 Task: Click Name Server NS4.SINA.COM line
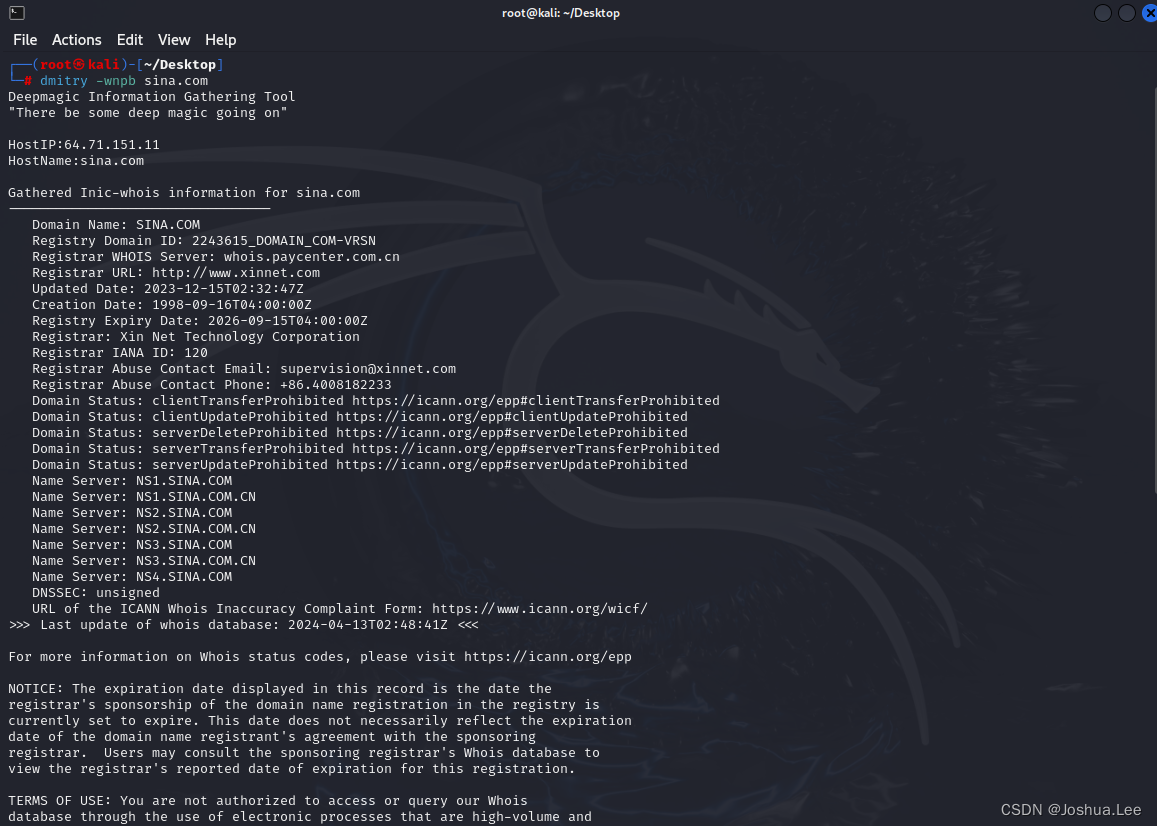click(x=132, y=577)
